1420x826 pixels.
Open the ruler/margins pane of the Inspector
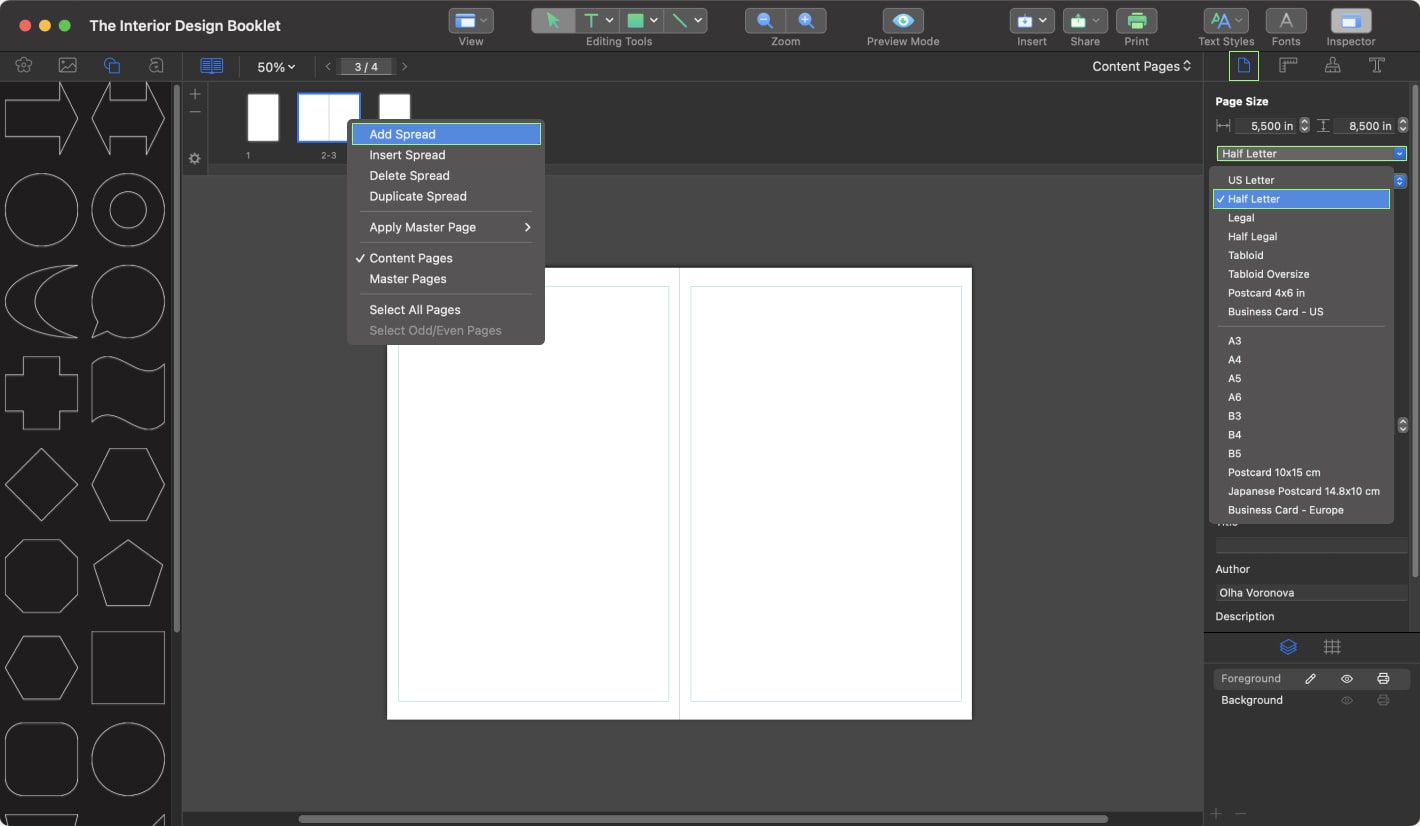[x=1288, y=65]
